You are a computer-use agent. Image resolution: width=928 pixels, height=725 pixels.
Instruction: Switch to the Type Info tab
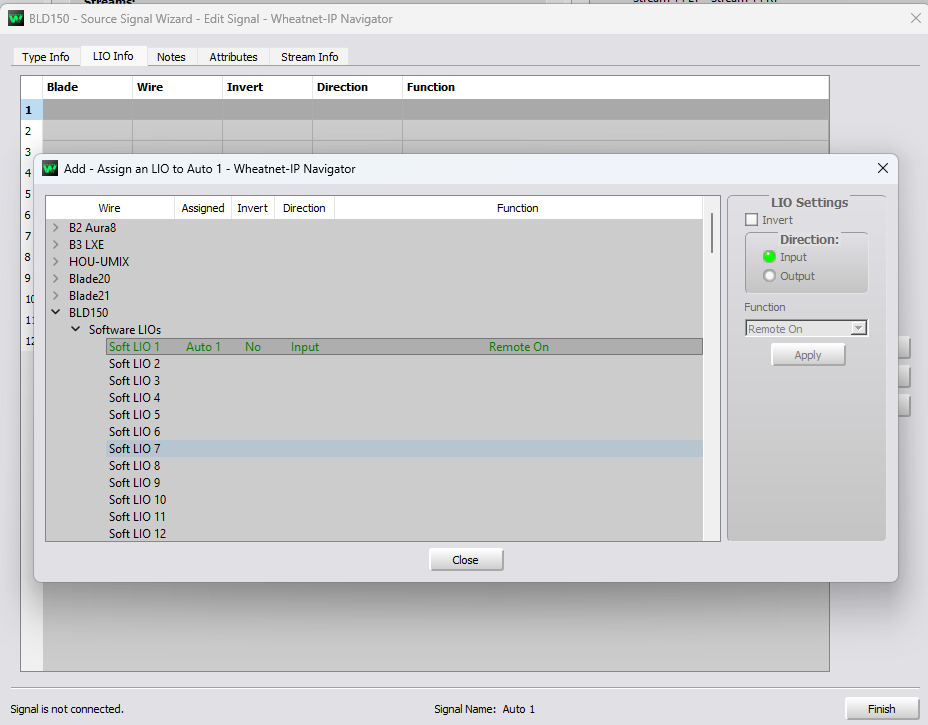(46, 57)
